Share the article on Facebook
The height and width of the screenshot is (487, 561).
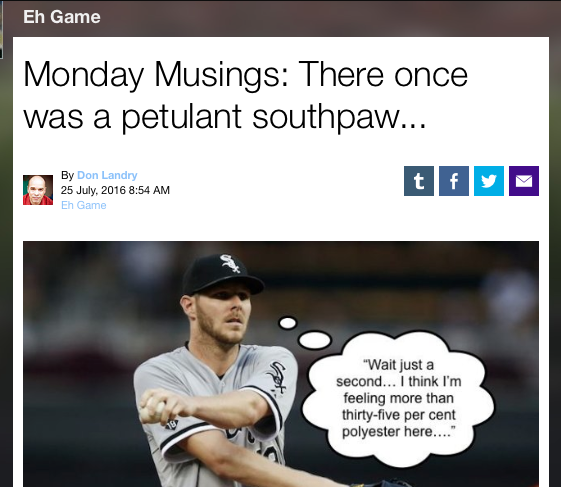tap(454, 181)
